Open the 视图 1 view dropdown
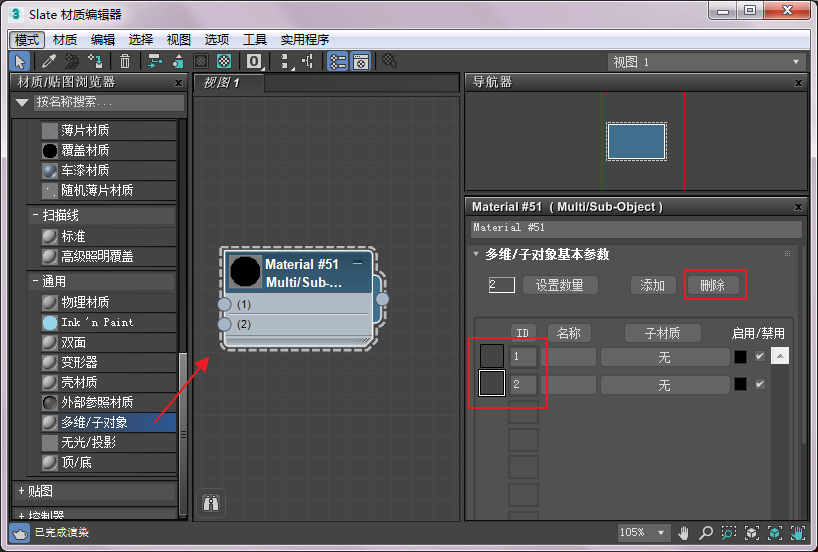 click(706, 62)
